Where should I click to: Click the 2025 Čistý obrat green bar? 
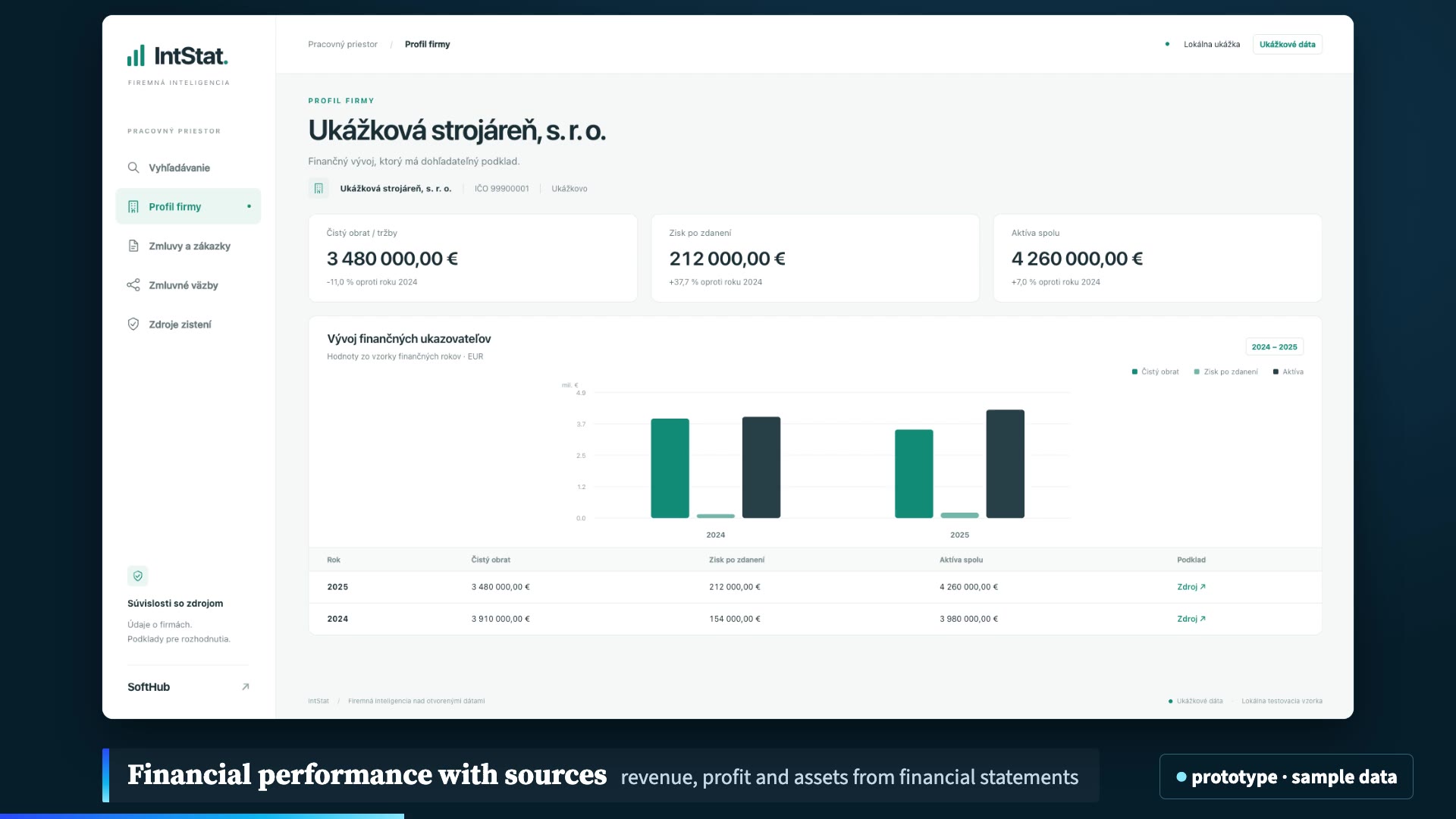pos(914,474)
